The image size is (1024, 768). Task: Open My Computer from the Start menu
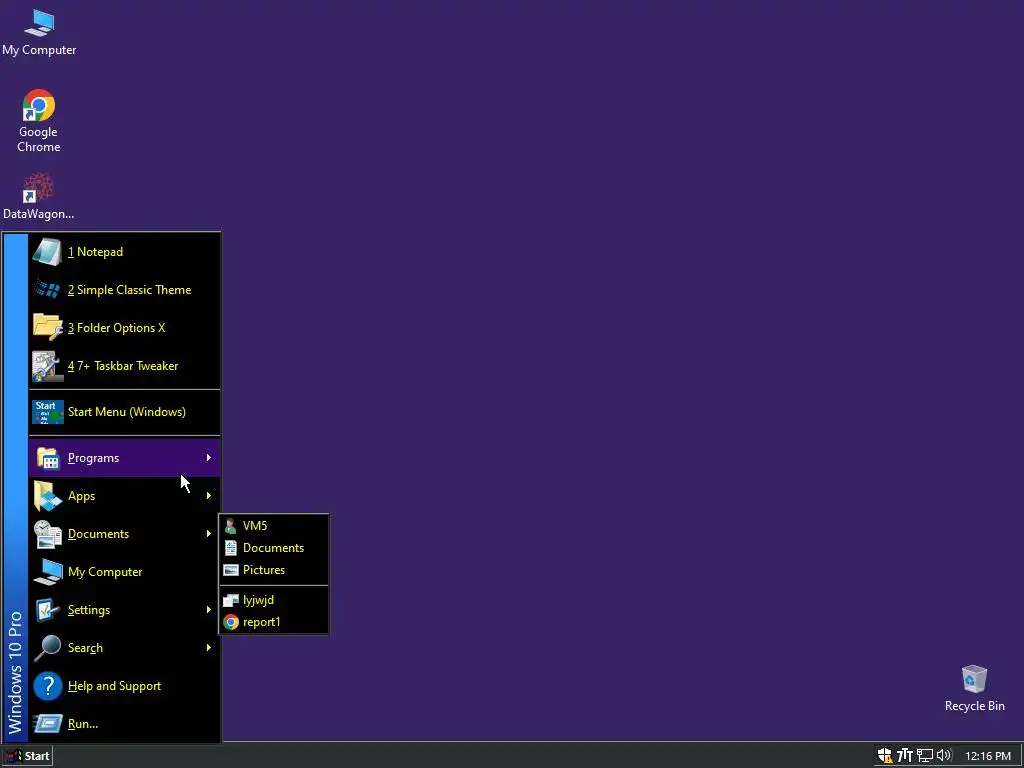tap(124, 572)
